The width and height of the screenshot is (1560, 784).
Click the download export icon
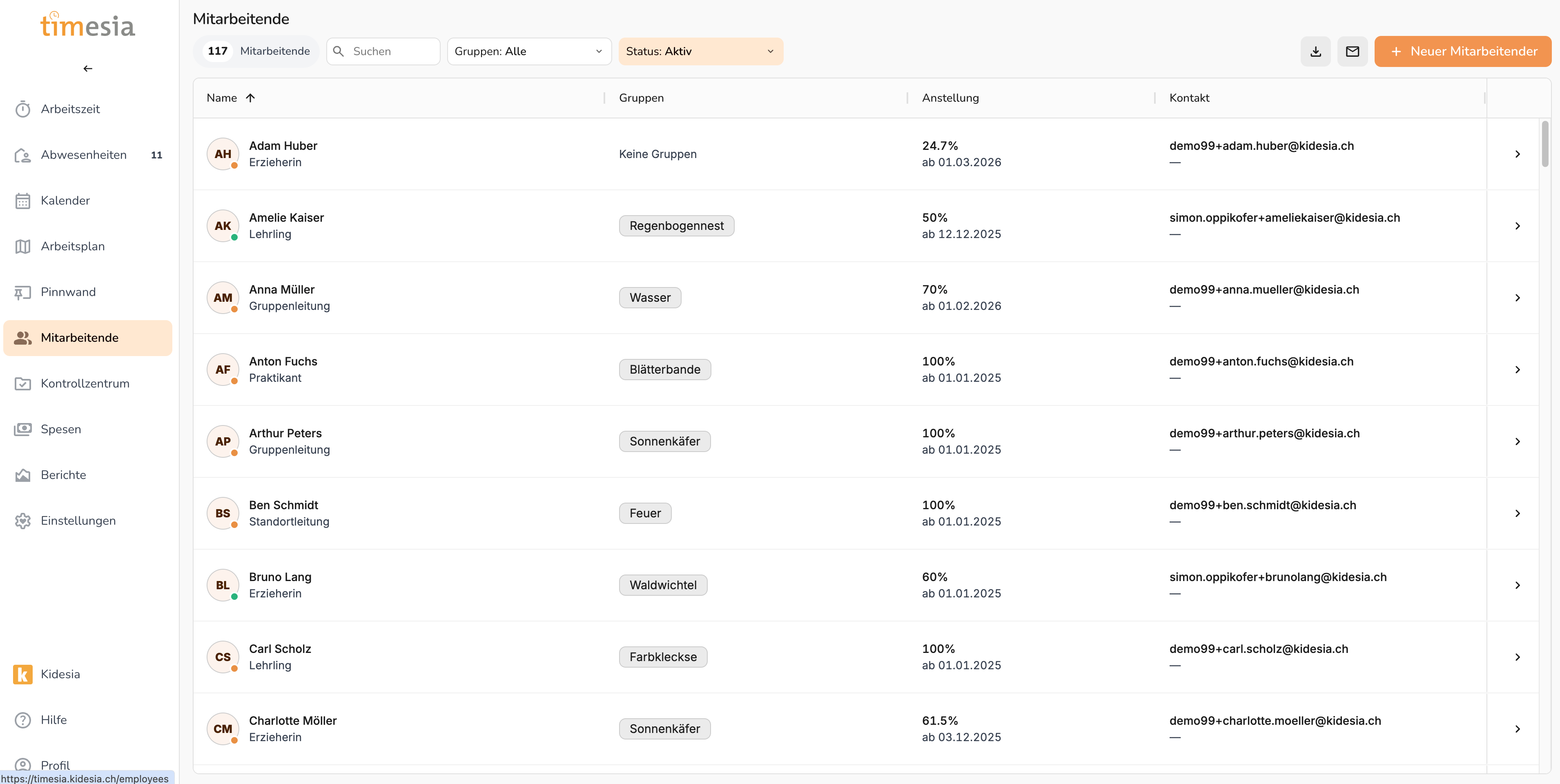click(x=1315, y=51)
